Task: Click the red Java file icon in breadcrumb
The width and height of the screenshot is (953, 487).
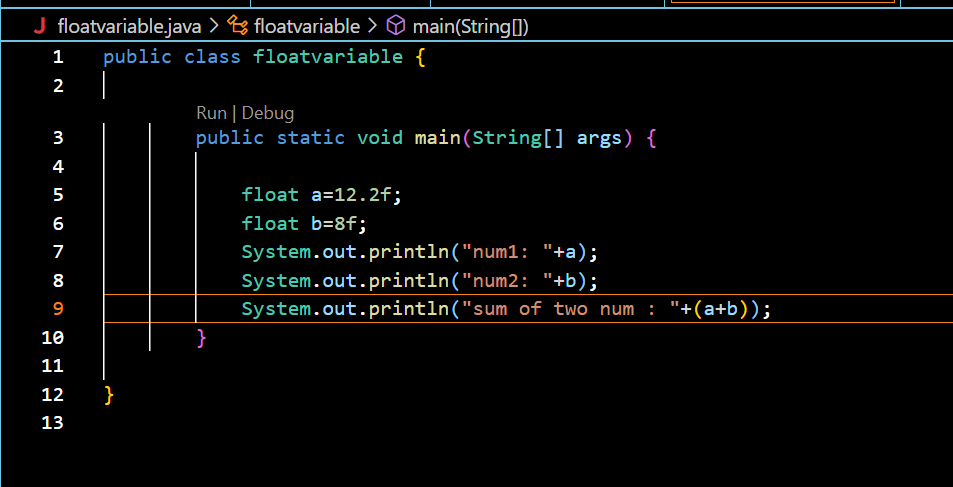Action: [x=40, y=26]
